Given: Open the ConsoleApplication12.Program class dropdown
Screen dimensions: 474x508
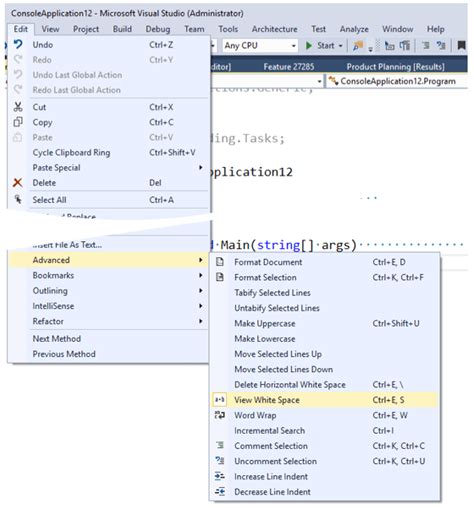Looking at the screenshot, I should 397,81.
